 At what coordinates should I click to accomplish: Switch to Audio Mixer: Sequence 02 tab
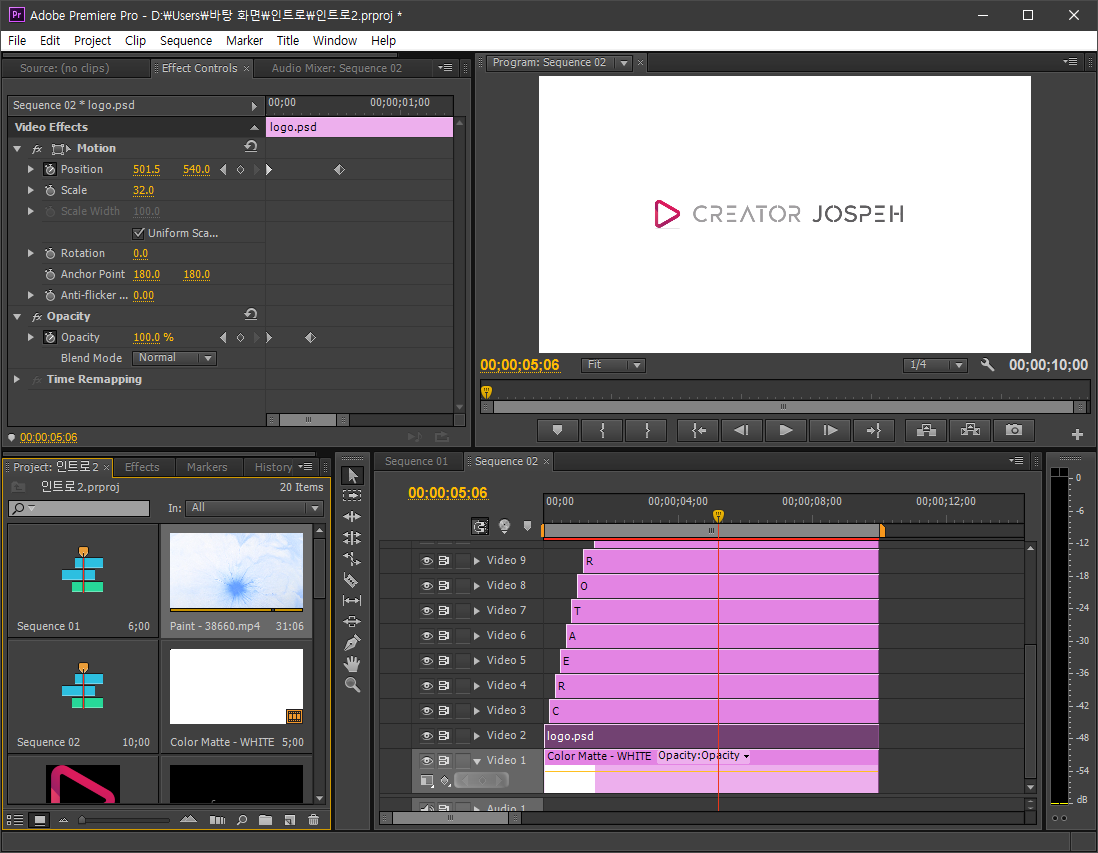pos(337,68)
